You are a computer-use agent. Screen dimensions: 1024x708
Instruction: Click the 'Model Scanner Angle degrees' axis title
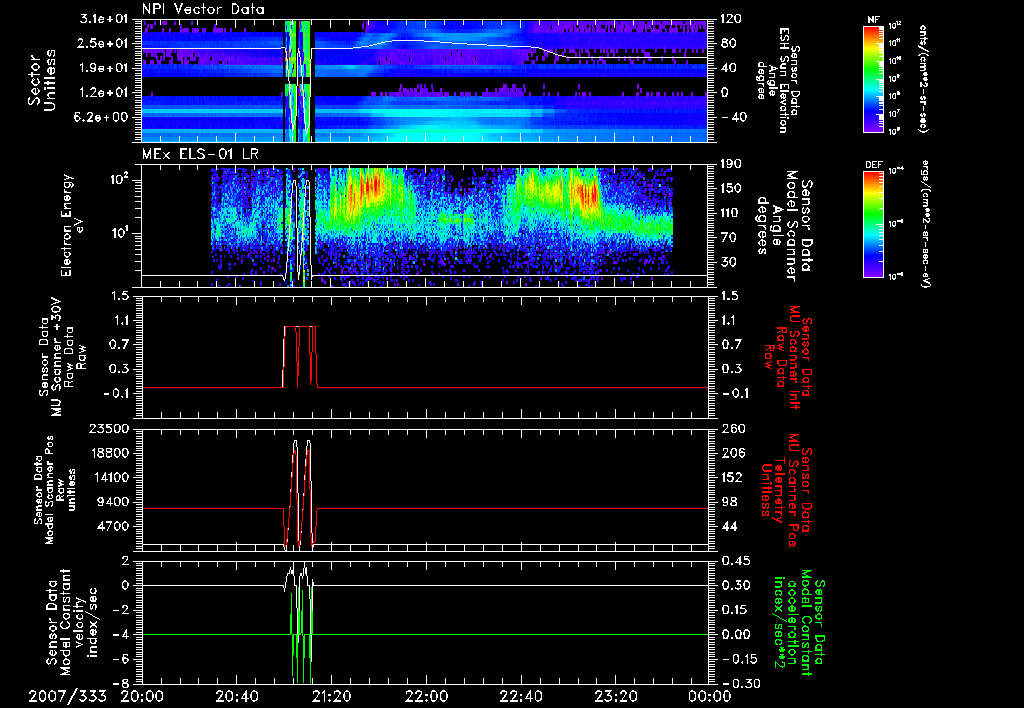(x=784, y=225)
